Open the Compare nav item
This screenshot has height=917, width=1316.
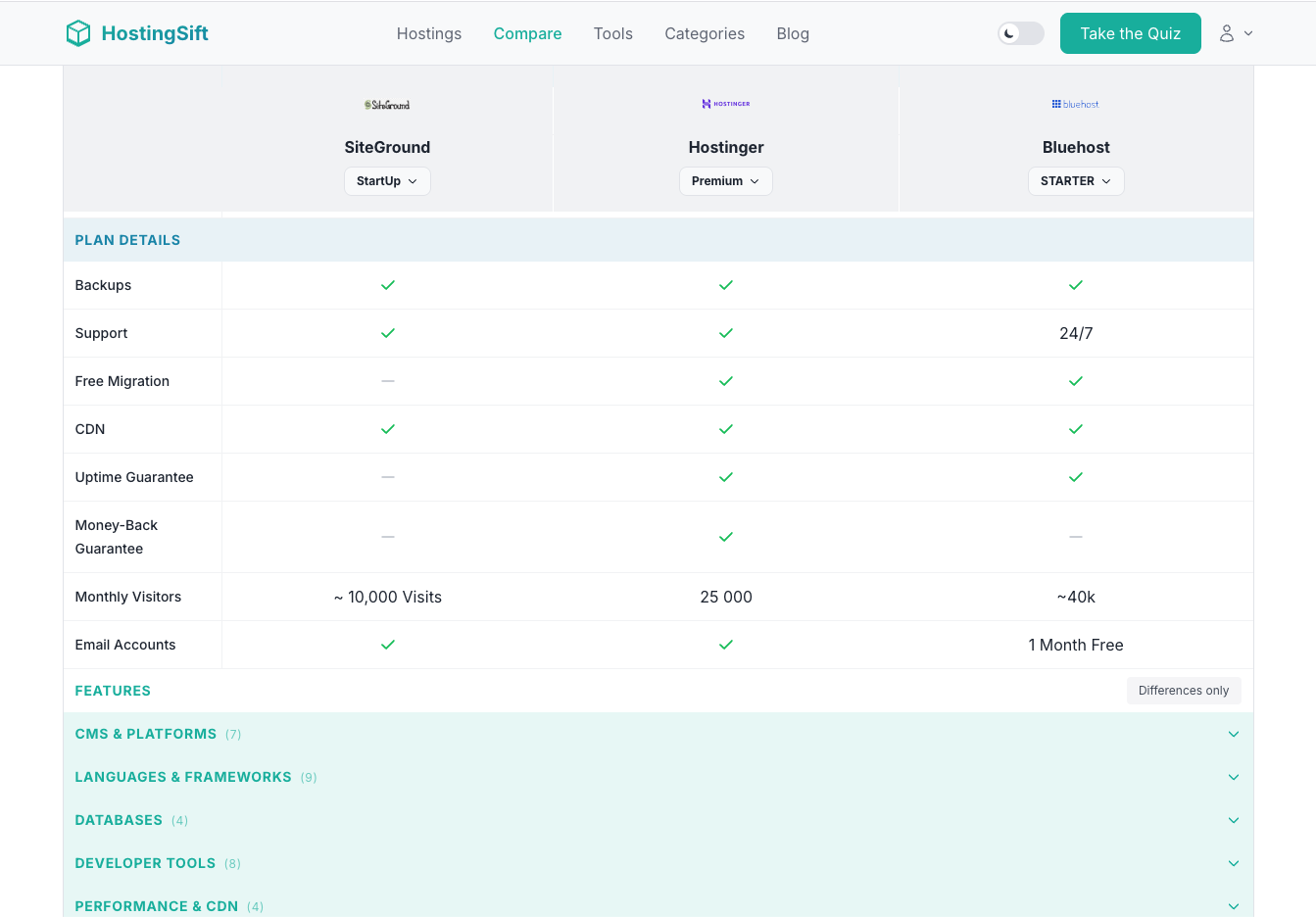[527, 33]
